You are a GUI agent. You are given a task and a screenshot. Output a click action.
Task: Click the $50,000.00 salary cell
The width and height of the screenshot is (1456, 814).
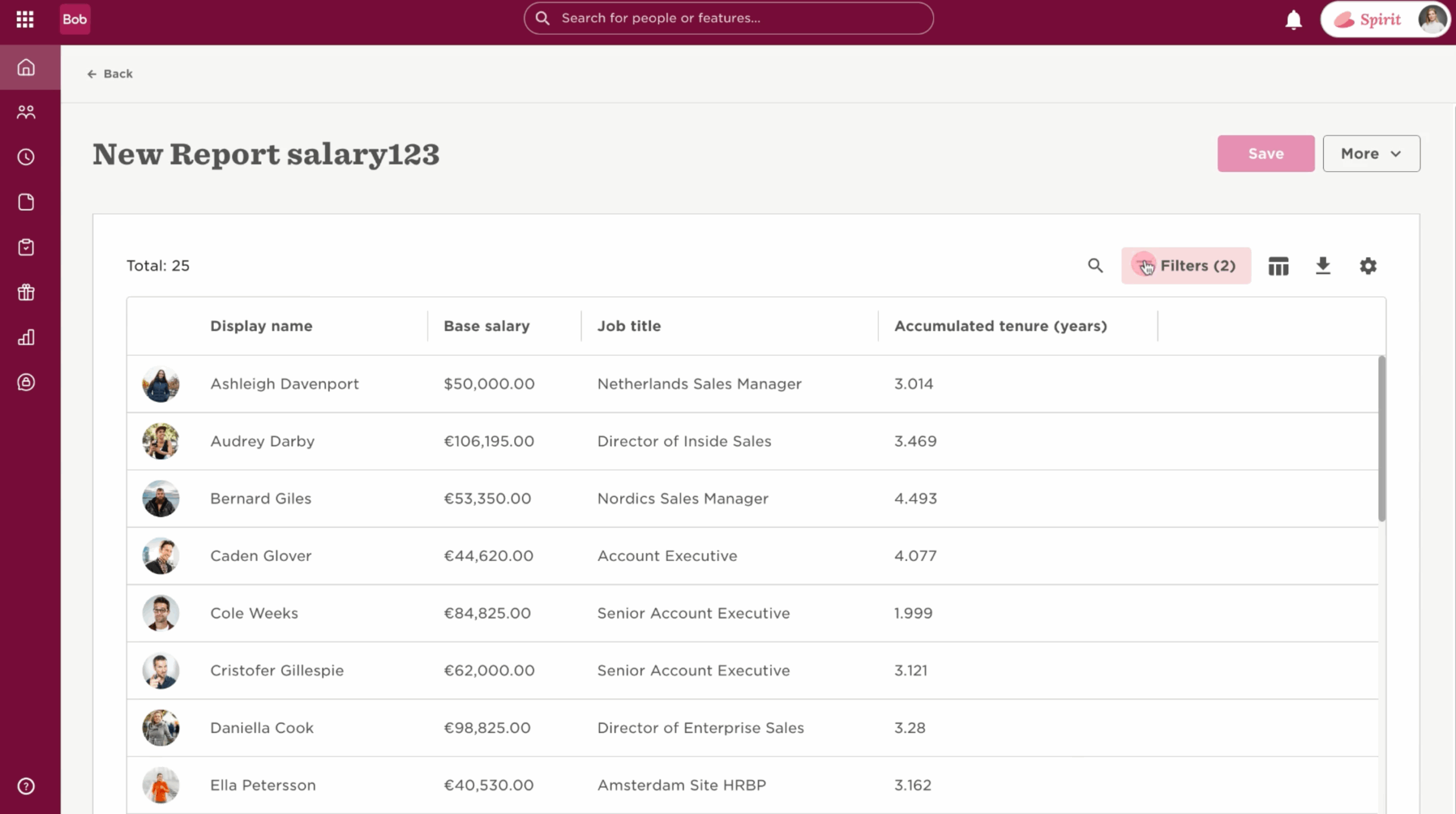coord(489,384)
